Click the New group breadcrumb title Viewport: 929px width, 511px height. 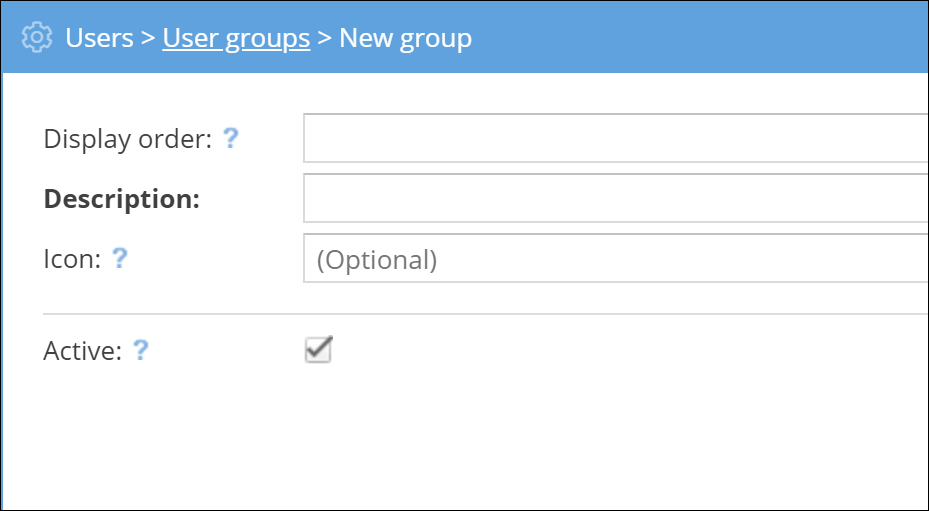[x=405, y=38]
